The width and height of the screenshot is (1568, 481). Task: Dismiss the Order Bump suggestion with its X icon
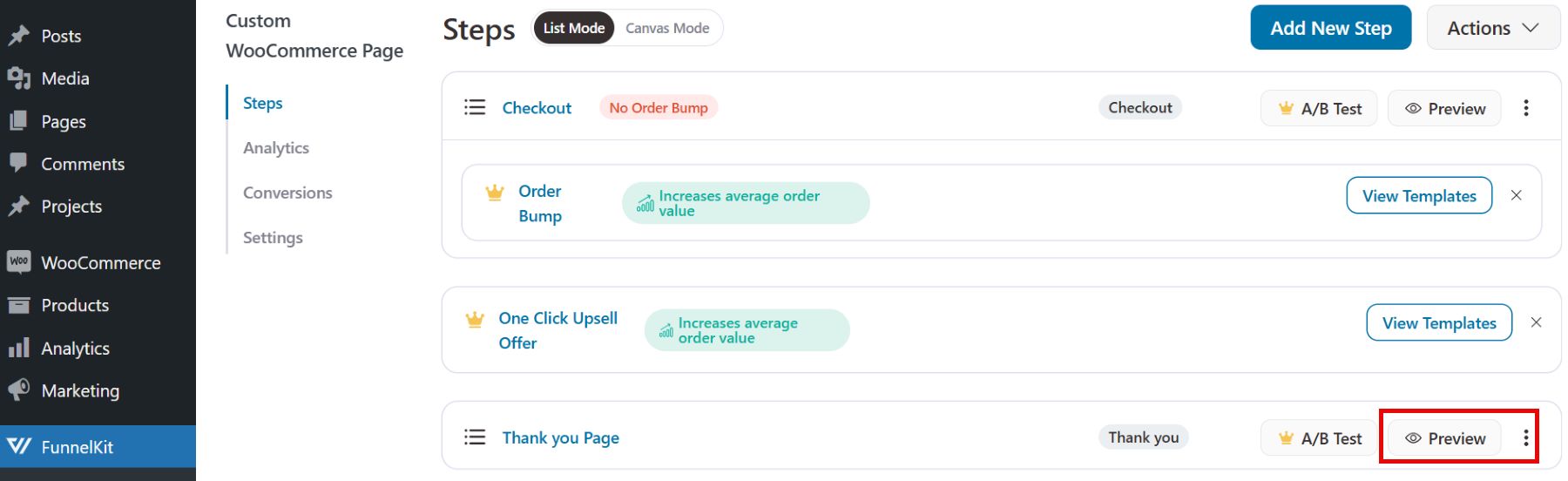pos(1516,195)
